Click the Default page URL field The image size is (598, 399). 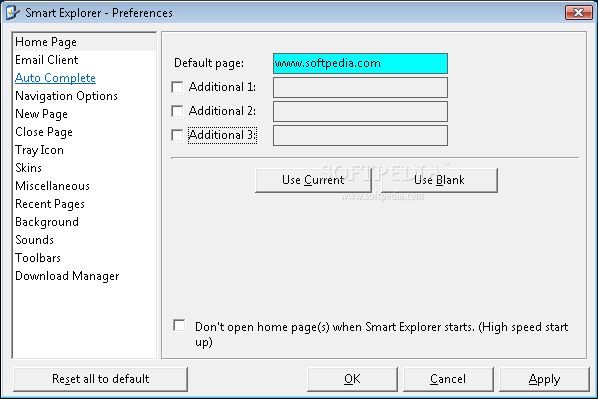(360, 63)
